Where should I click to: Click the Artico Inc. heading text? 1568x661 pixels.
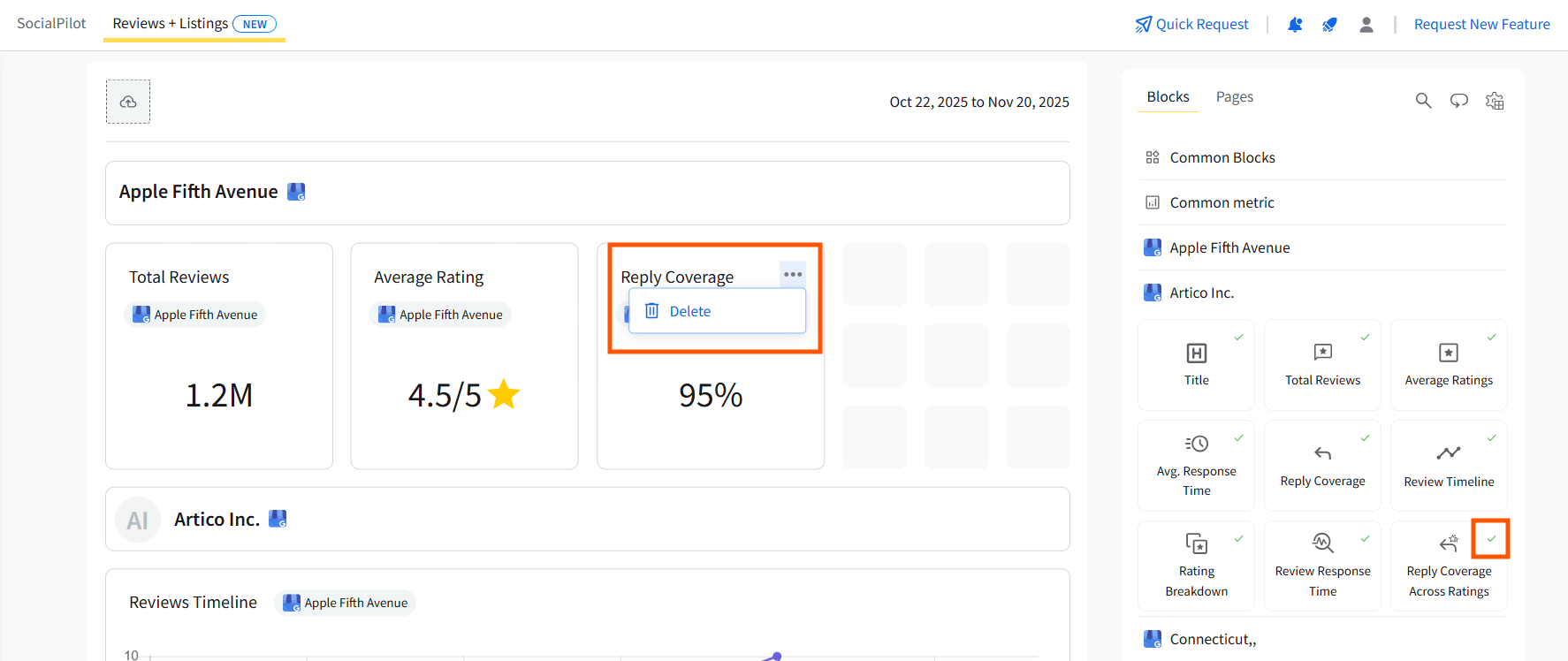[x=217, y=520]
